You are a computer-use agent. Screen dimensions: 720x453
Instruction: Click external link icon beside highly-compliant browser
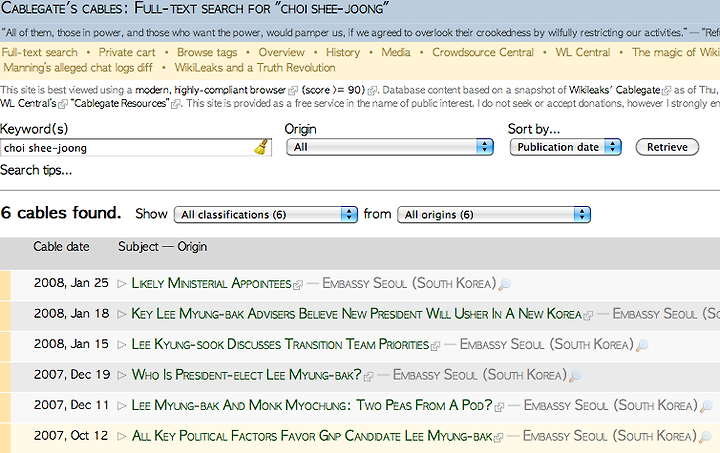[x=292, y=91]
